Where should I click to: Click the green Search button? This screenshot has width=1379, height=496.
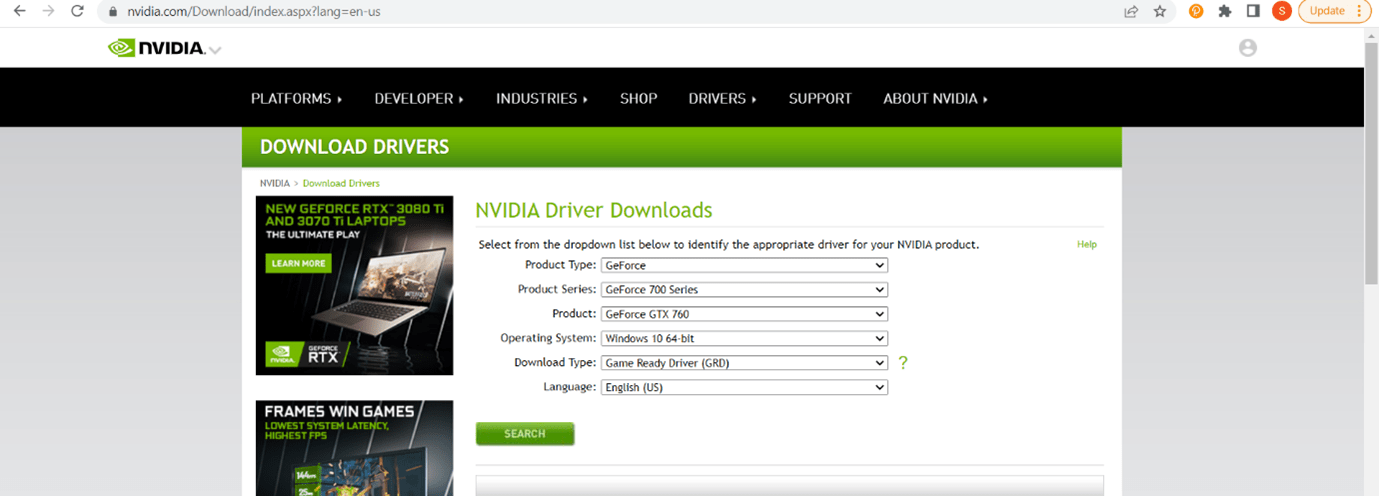click(525, 434)
